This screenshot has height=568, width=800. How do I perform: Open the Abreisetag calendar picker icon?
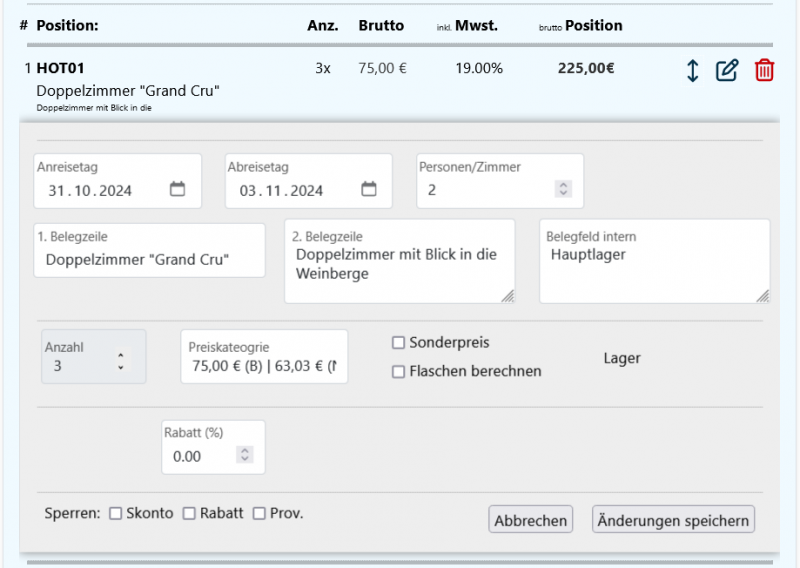(368, 189)
